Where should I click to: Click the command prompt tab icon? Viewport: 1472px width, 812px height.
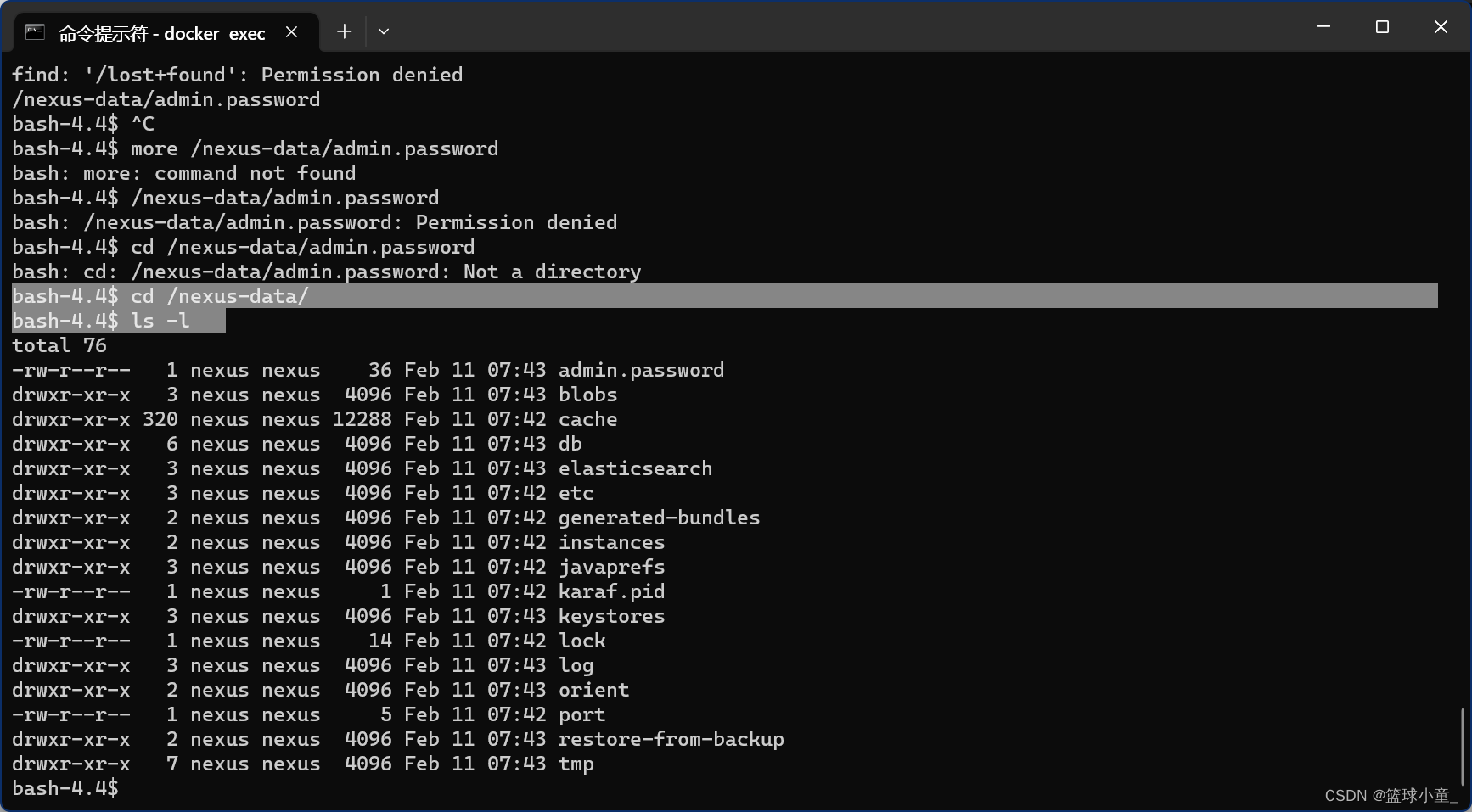(x=35, y=32)
